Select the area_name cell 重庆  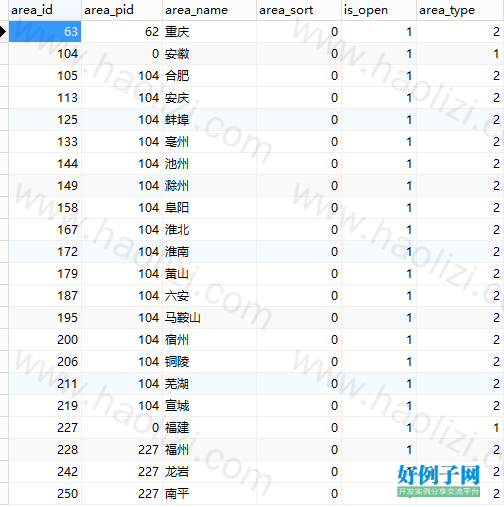209,32
